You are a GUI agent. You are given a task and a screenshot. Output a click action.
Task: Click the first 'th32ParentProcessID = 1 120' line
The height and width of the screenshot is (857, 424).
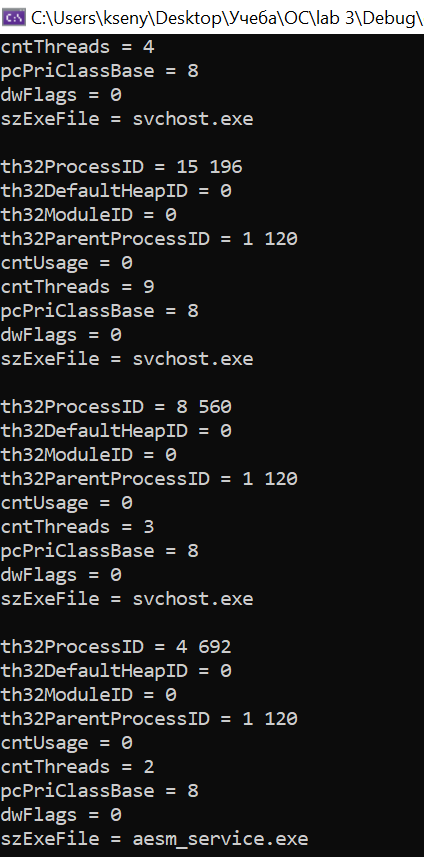point(149,239)
